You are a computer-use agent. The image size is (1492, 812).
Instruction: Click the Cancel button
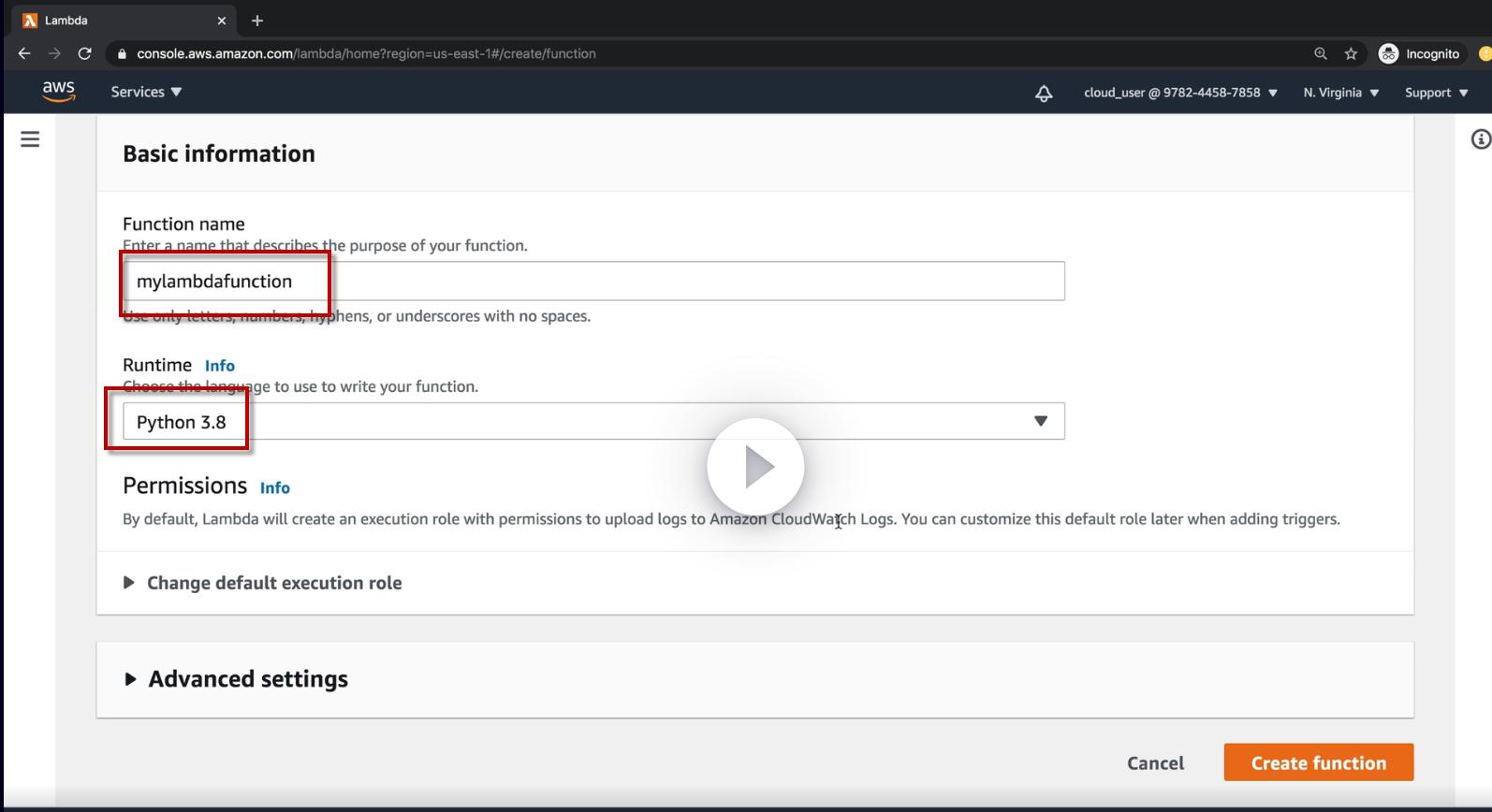coord(1155,763)
